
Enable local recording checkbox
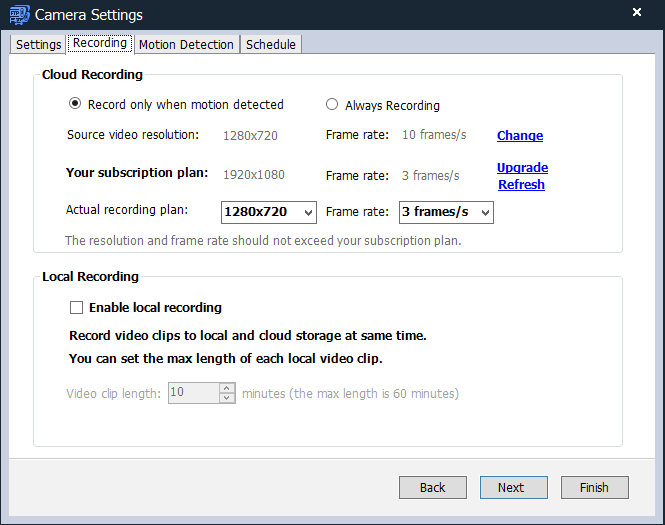click(76, 308)
